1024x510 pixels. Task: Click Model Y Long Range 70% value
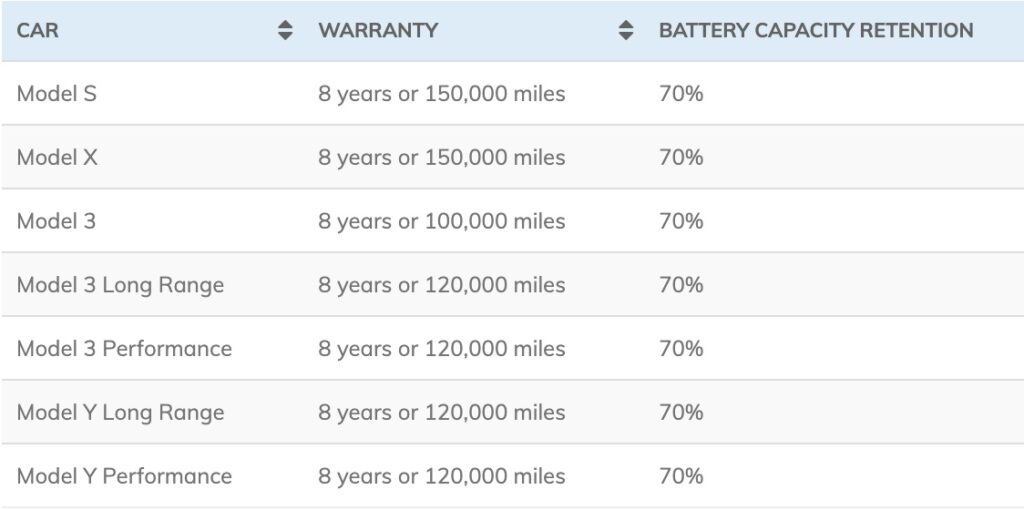point(681,412)
